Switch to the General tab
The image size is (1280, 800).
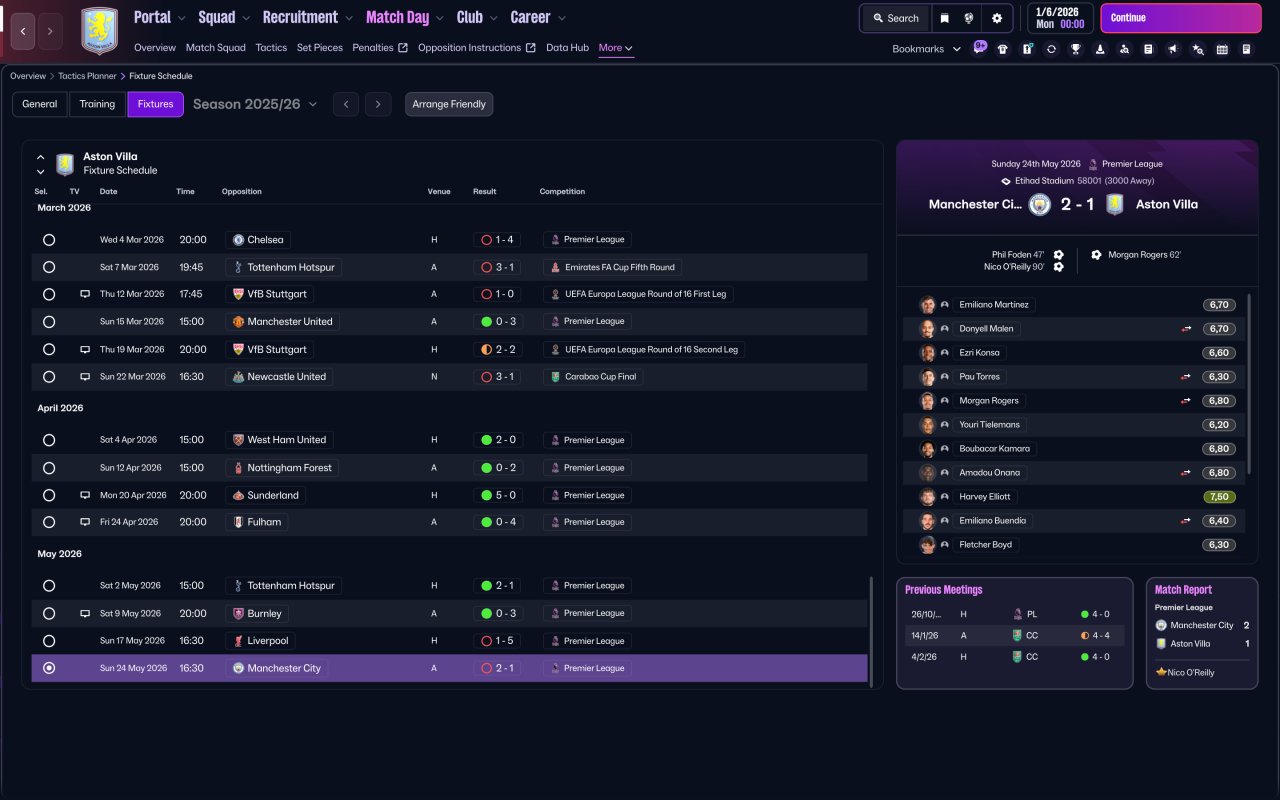coord(40,104)
